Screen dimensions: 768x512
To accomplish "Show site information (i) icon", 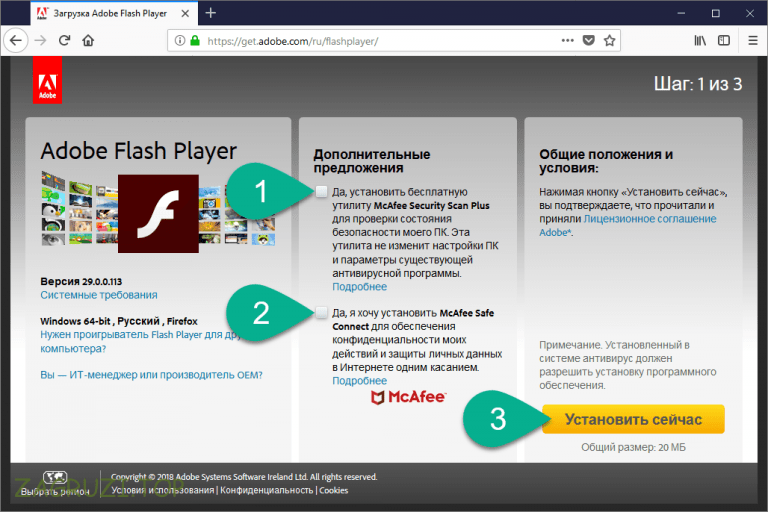I will pyautogui.click(x=180, y=41).
